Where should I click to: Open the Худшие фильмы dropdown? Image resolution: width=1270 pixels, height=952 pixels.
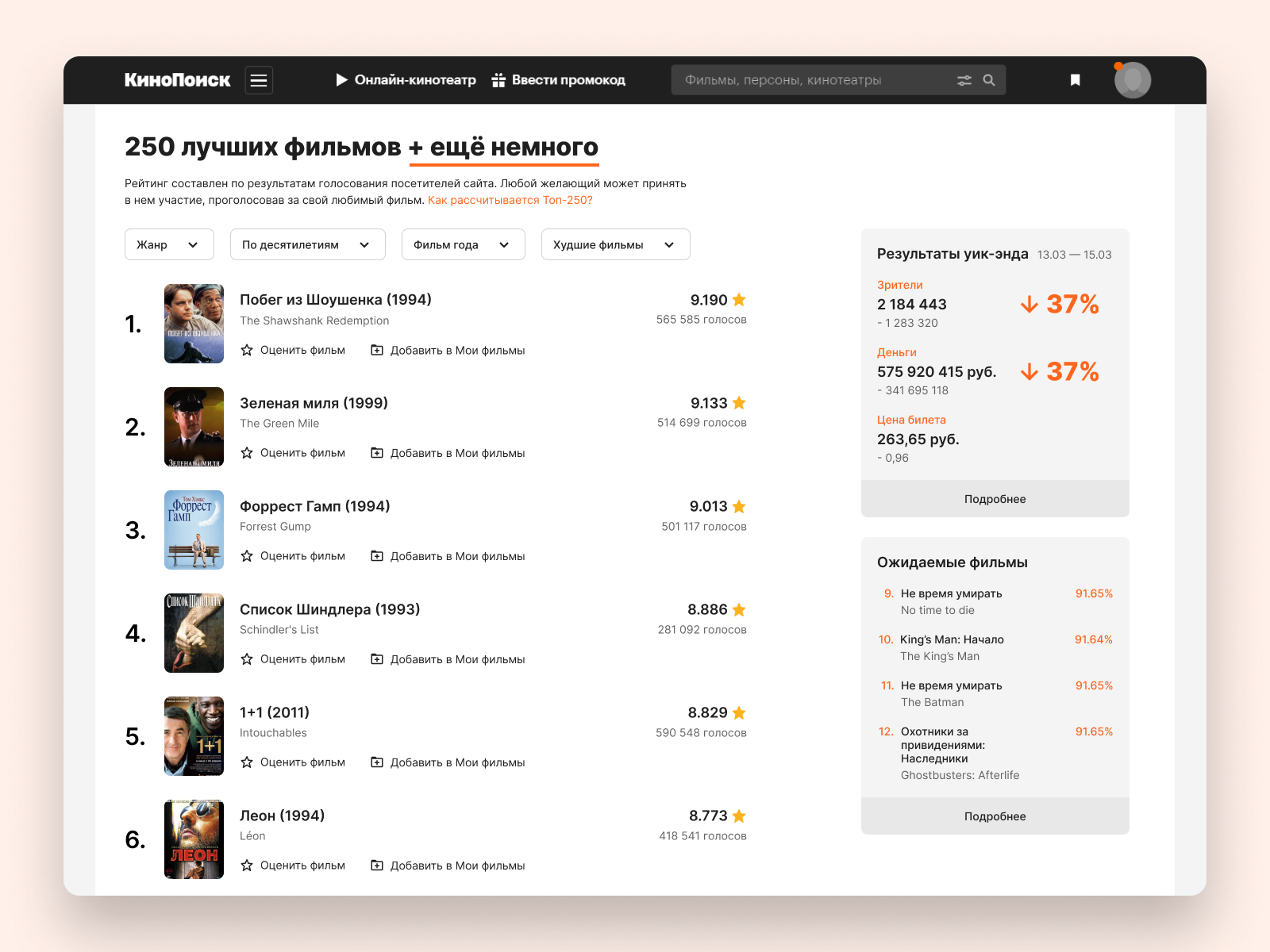pyautogui.click(x=615, y=244)
